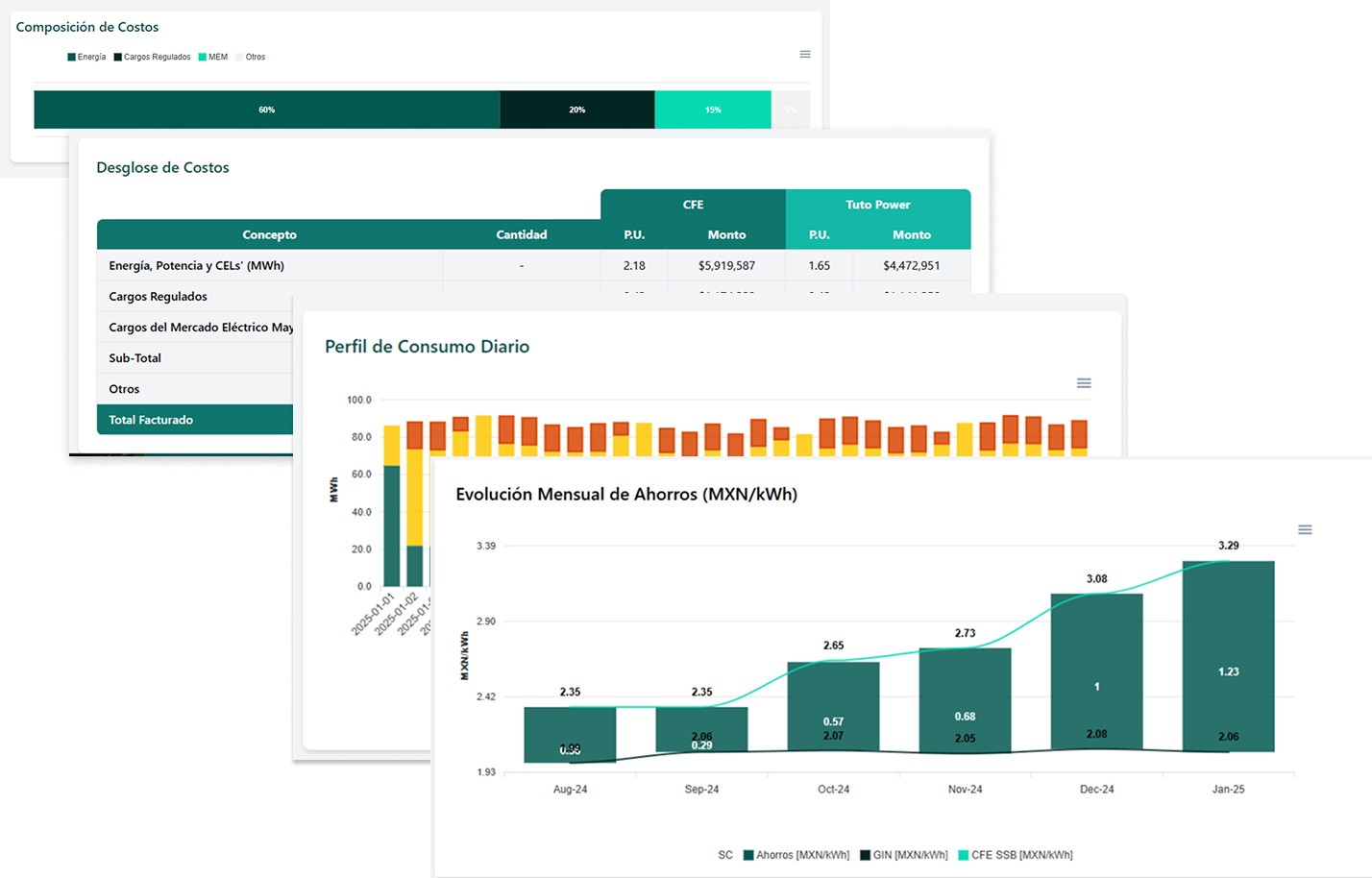Viewport: 1372px width, 878px height.
Task: Click the Concepto column header
Action: [269, 234]
